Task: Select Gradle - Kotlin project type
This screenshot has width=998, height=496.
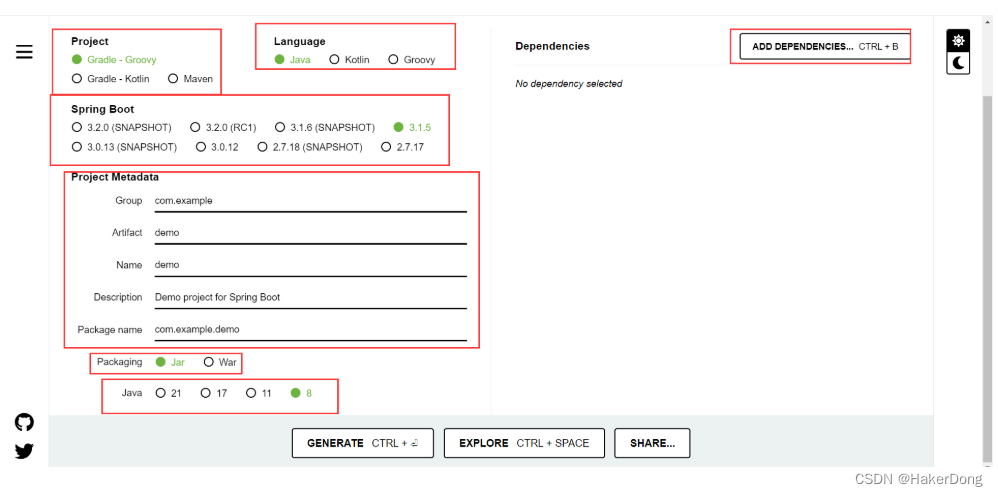Action: click(x=111, y=79)
